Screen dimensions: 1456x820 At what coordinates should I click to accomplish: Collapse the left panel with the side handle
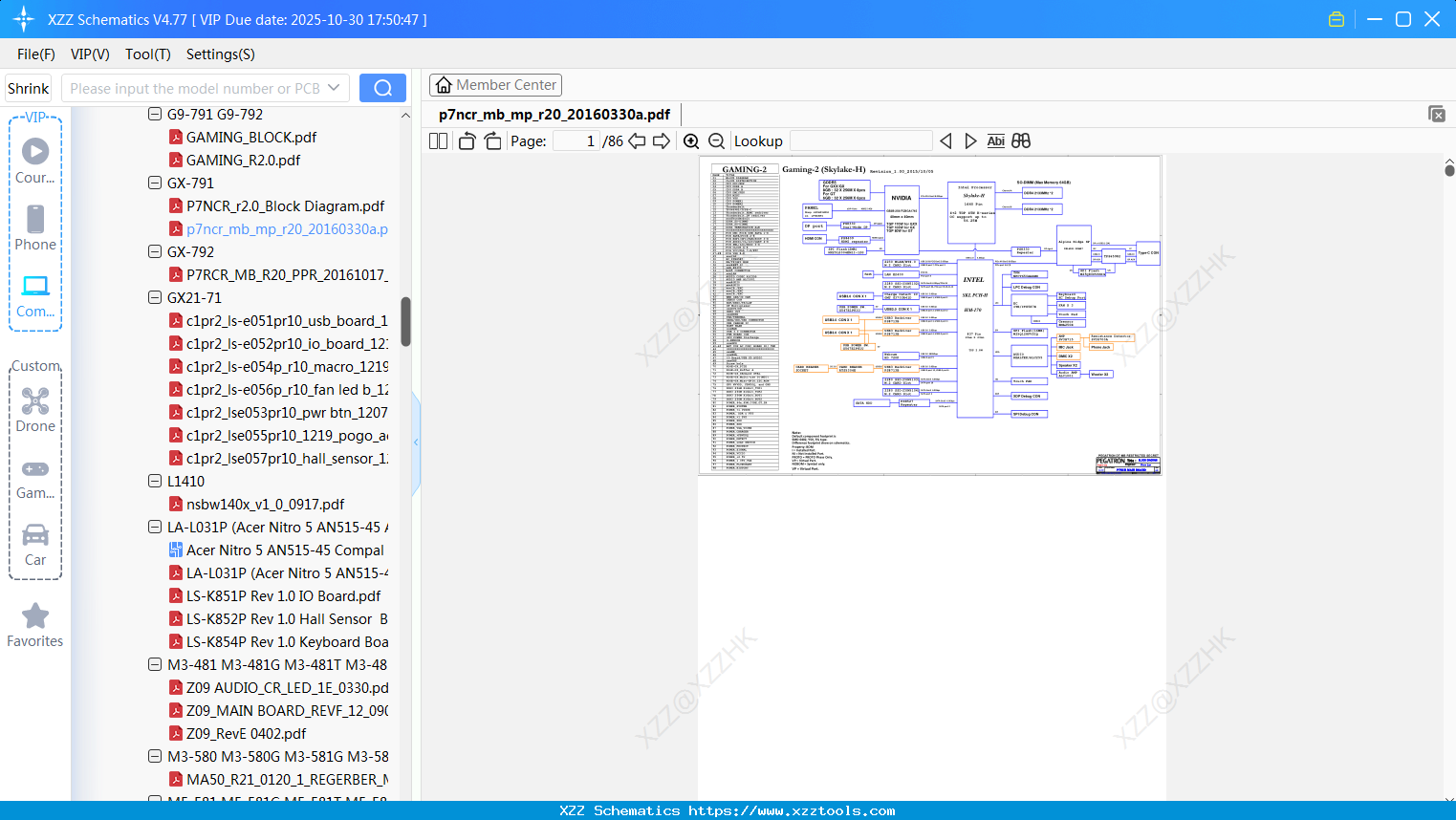[416, 442]
